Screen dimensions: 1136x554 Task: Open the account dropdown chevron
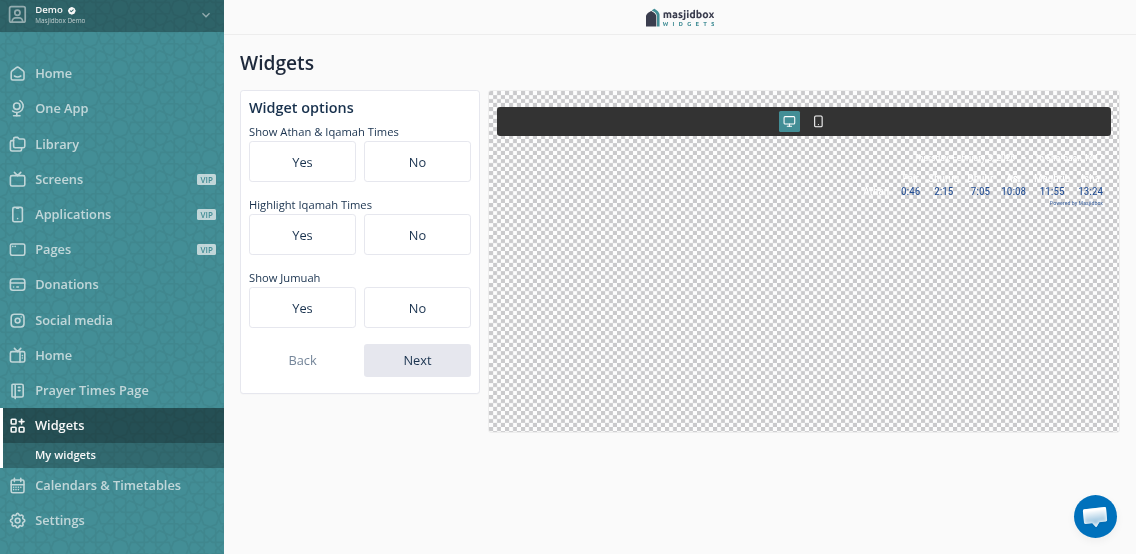click(x=206, y=14)
